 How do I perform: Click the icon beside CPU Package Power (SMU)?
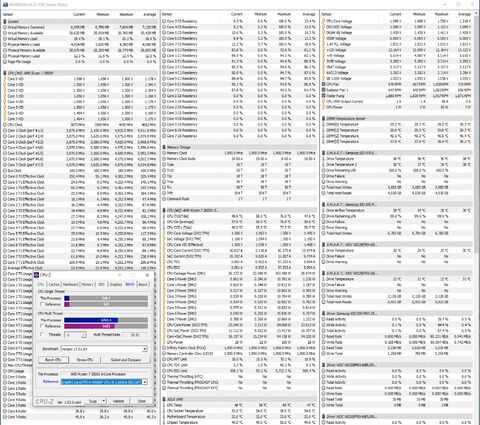(164, 273)
